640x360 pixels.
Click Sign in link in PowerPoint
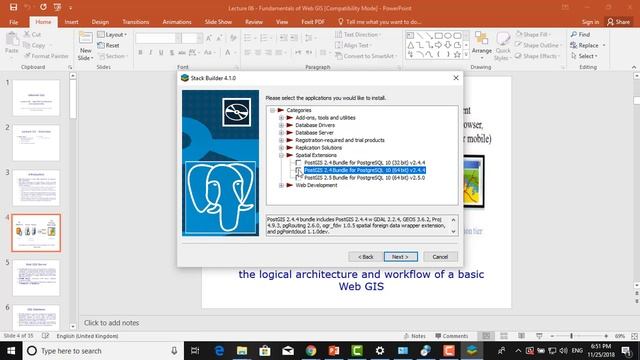[590, 22]
